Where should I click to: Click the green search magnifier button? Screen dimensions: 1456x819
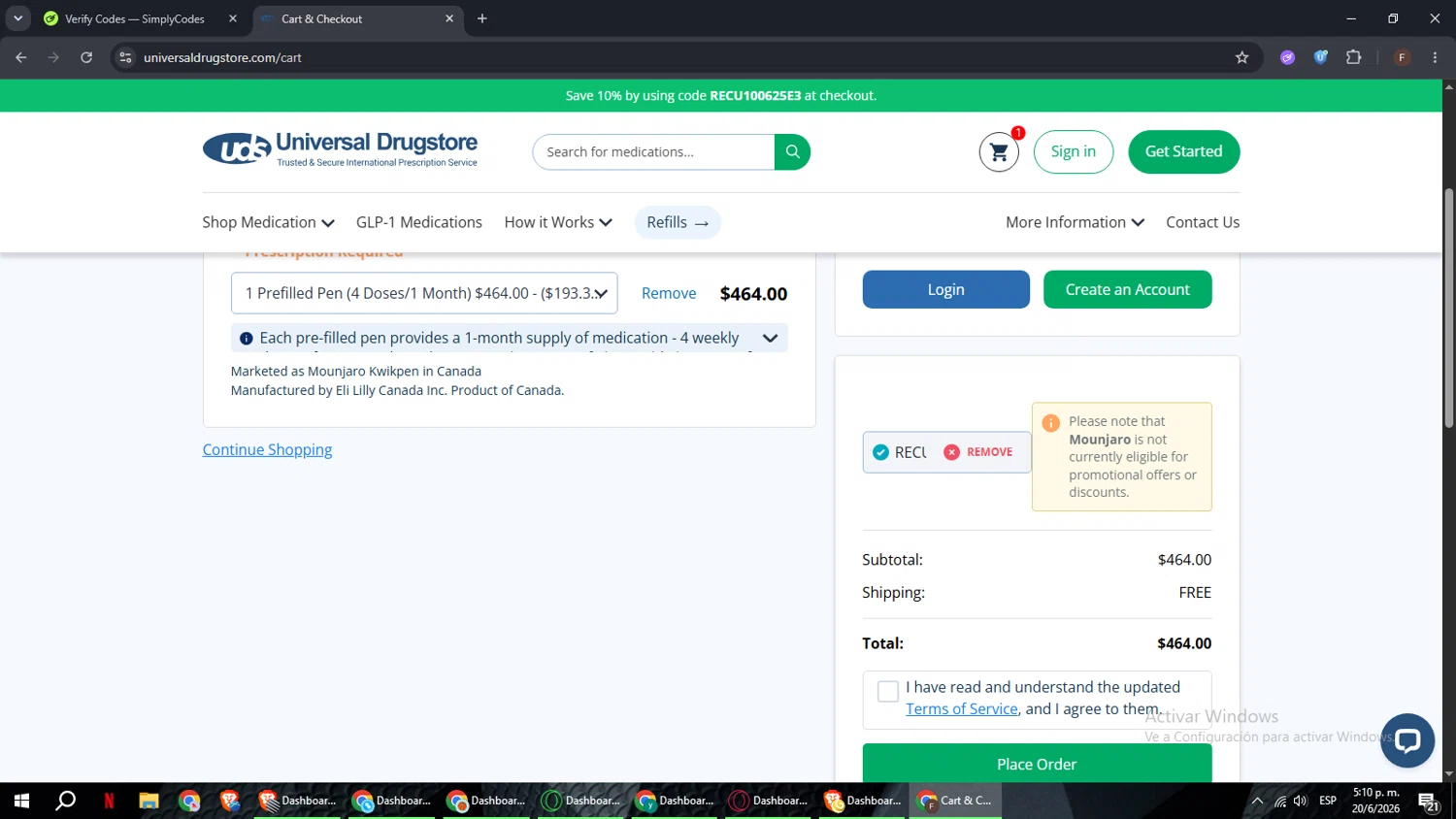792,151
